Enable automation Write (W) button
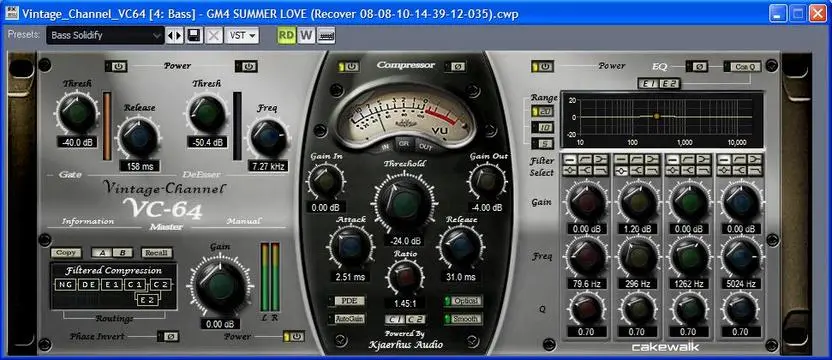The image size is (832, 360). click(306, 36)
